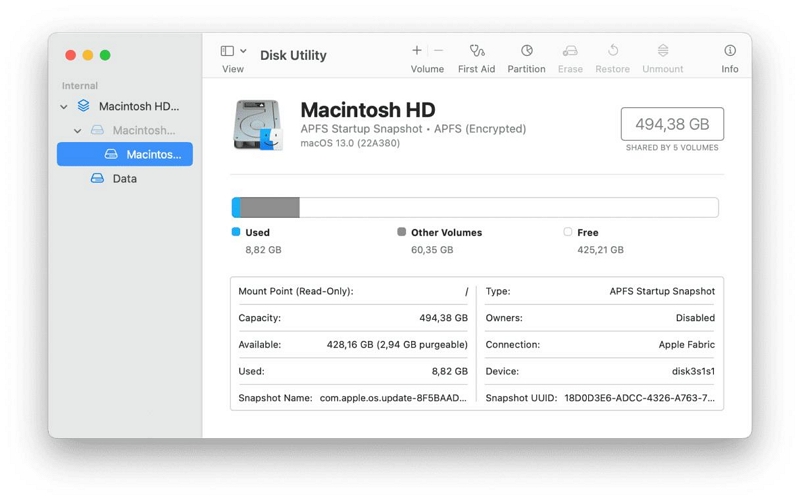
Task: Click 'Mount Point (Read-Only):' label
Action: [x=296, y=291]
